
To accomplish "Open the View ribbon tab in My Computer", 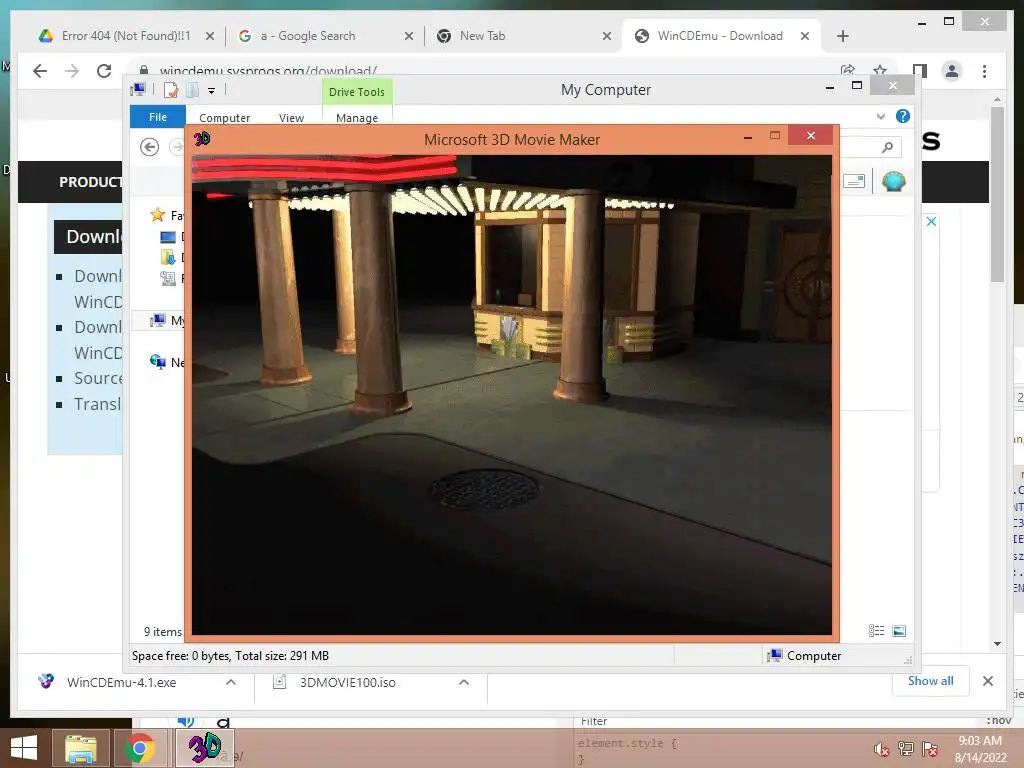I will [291, 118].
